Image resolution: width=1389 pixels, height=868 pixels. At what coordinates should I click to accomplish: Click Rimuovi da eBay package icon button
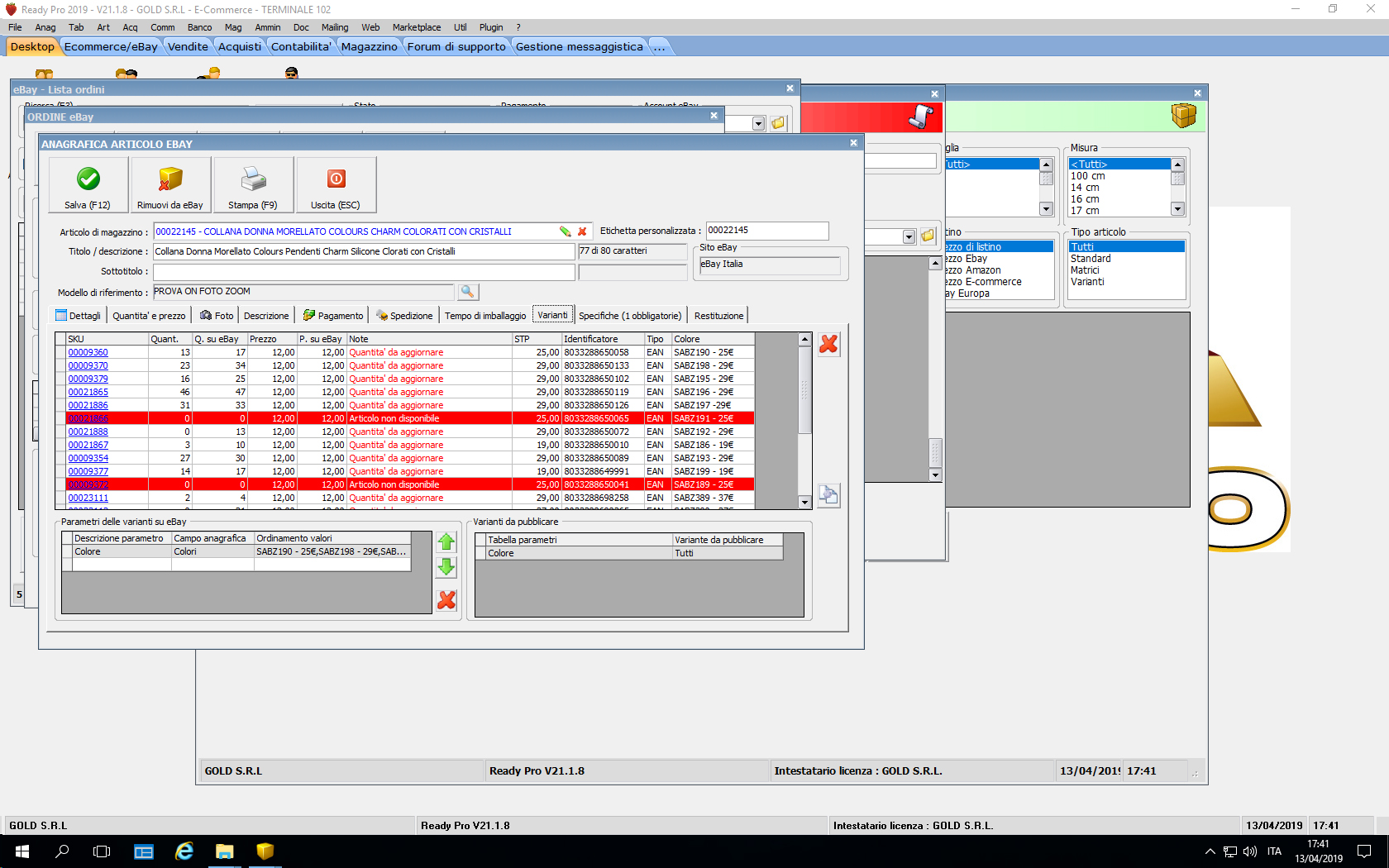[x=170, y=185]
